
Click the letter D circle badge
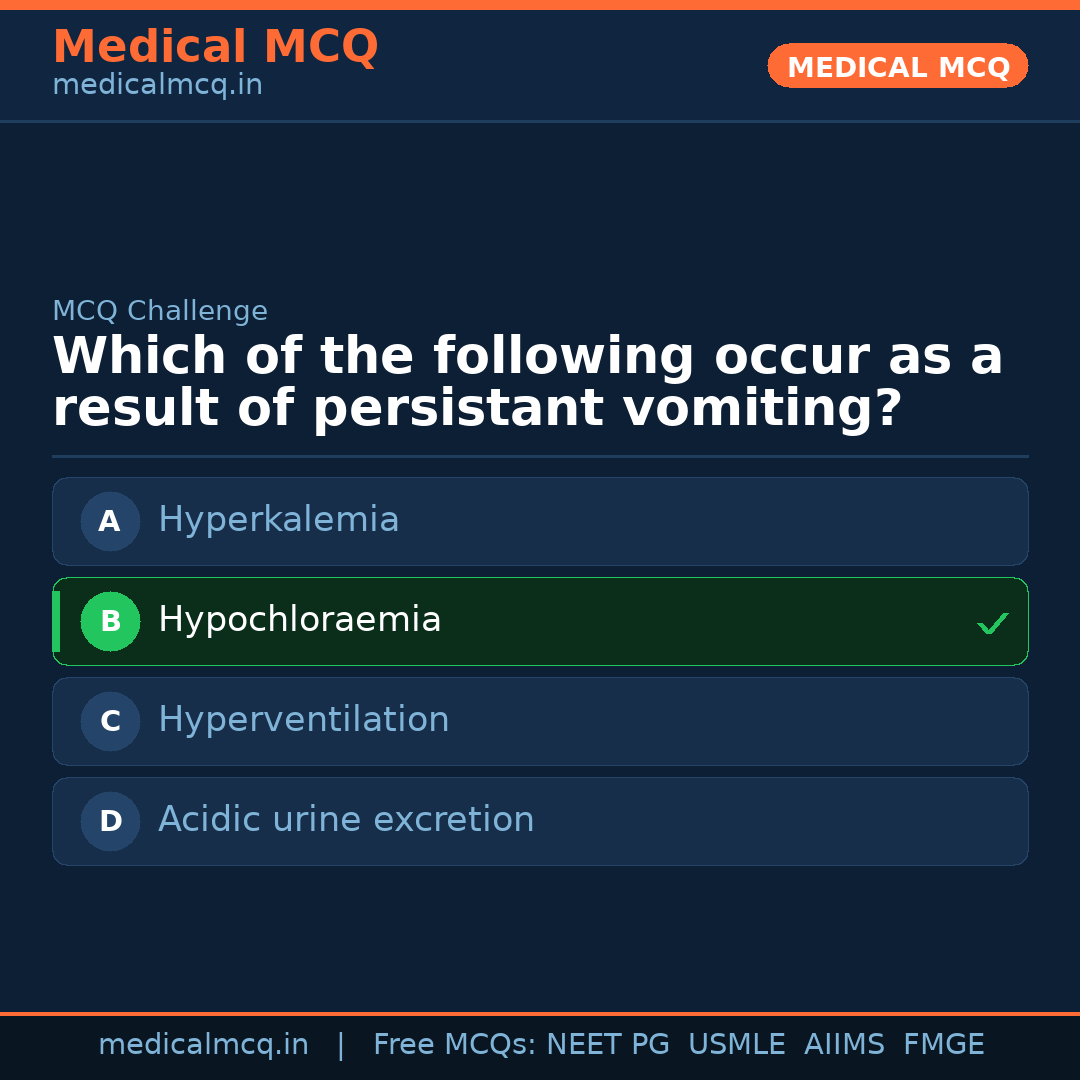110,821
